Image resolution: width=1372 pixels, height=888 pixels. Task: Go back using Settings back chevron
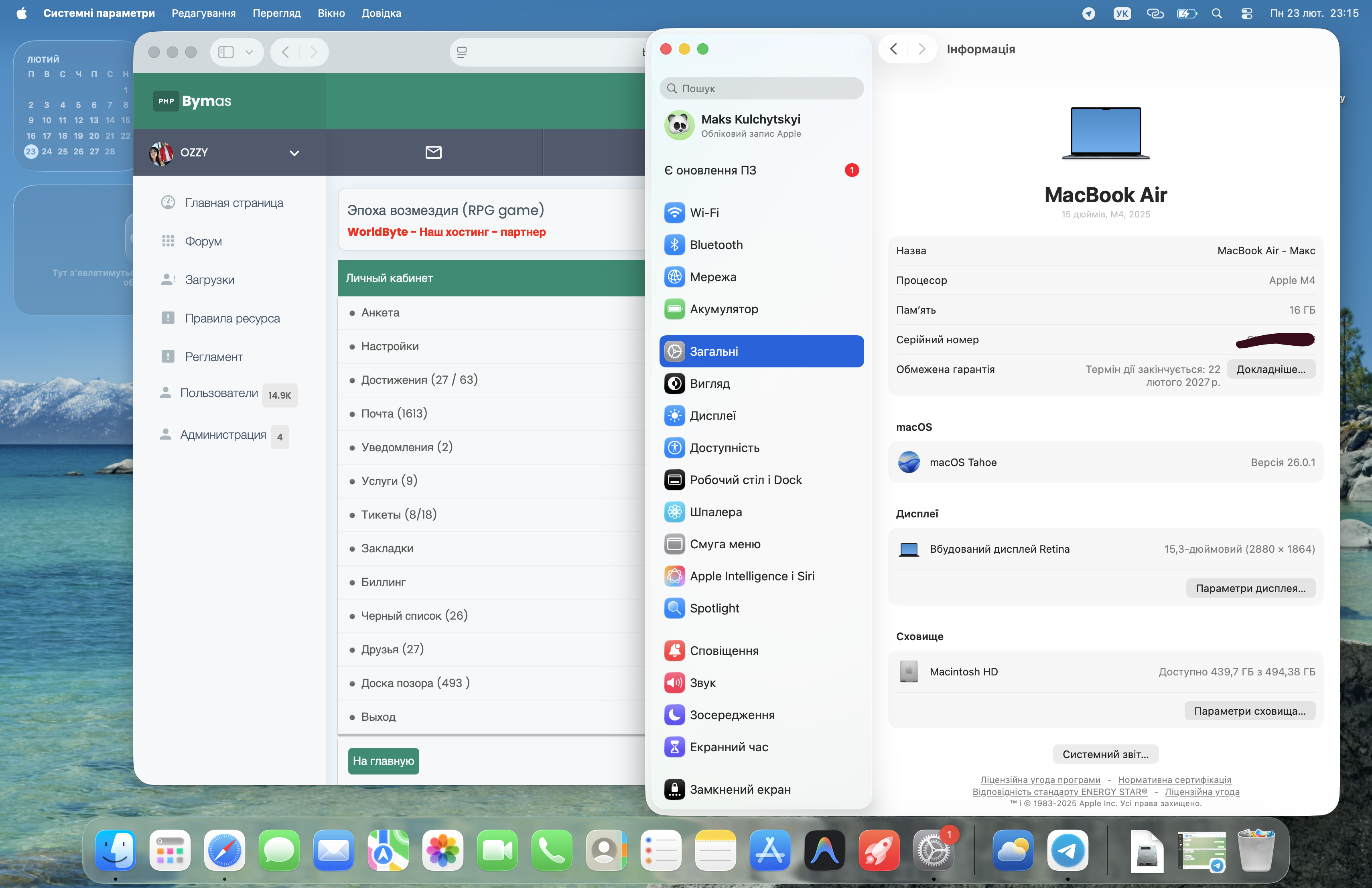pos(893,49)
